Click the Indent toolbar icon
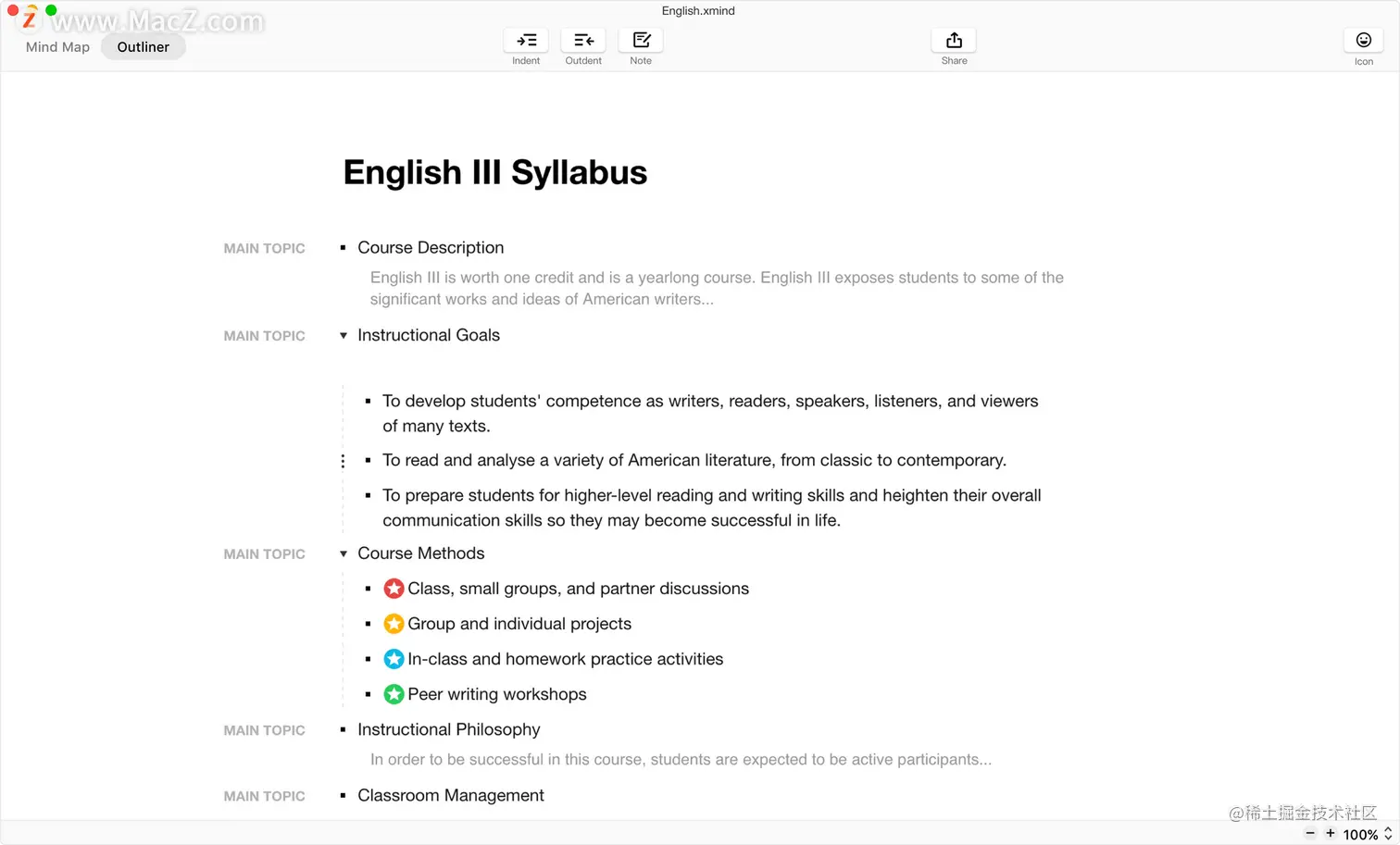Screen dimensions: 1400x845 [526, 40]
